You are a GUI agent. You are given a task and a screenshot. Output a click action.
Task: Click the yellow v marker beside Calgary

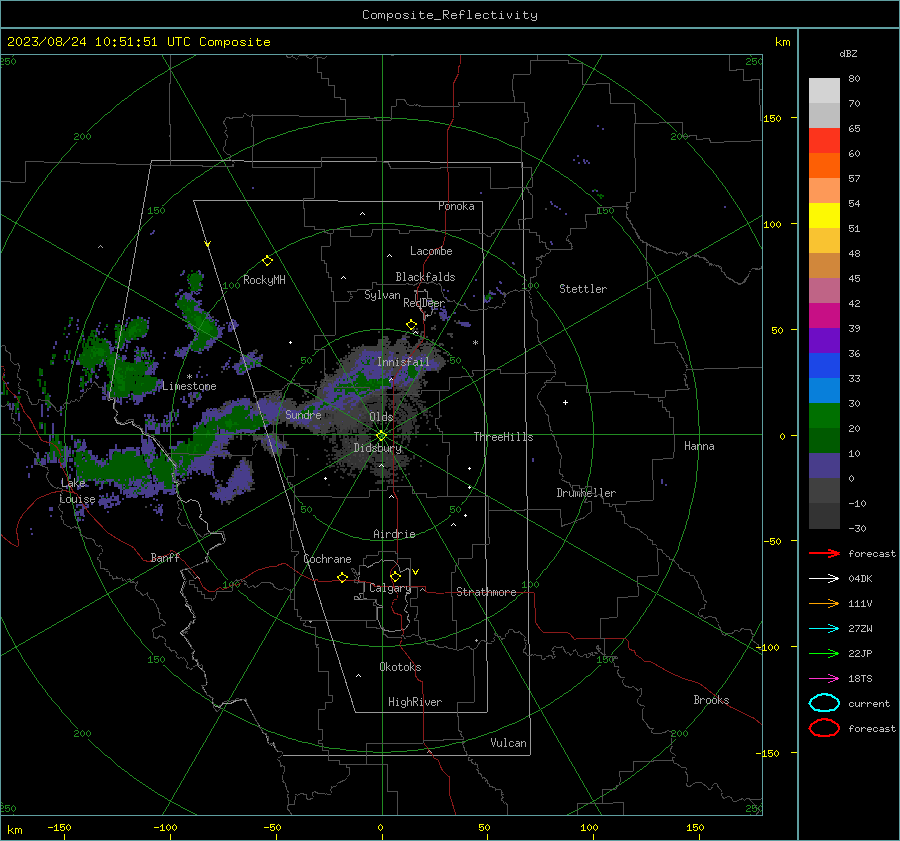click(x=416, y=572)
